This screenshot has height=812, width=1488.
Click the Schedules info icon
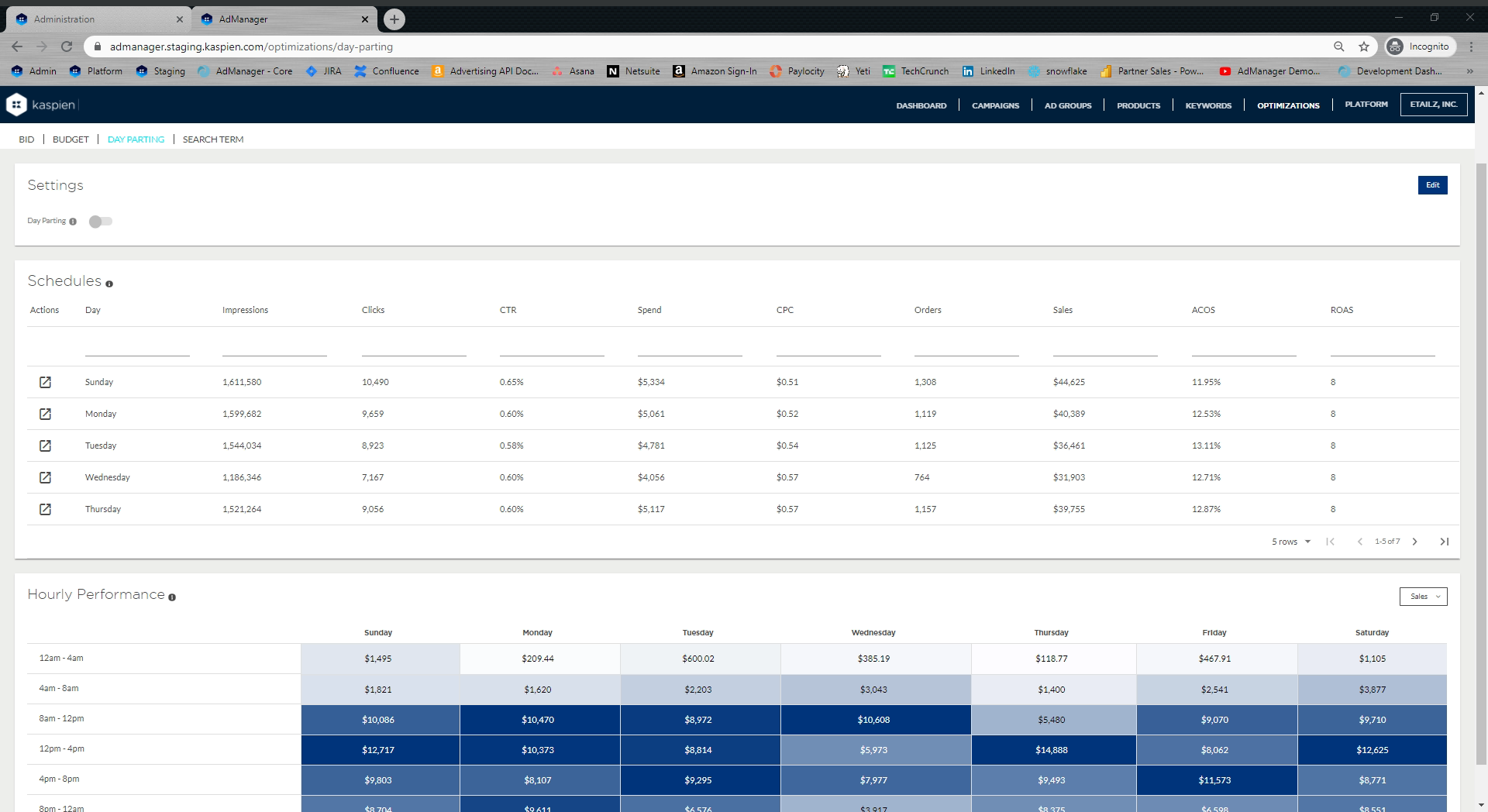(x=109, y=284)
